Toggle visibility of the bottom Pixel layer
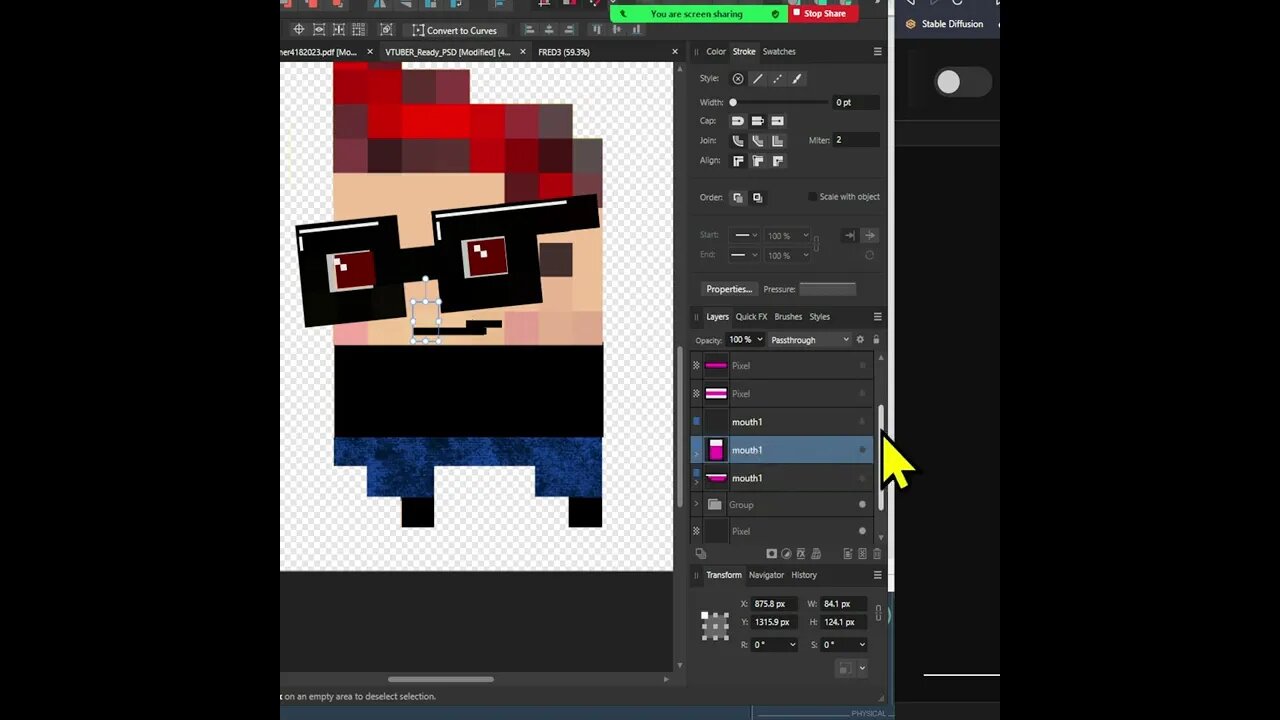Screen dimensions: 1280x720 [862, 531]
